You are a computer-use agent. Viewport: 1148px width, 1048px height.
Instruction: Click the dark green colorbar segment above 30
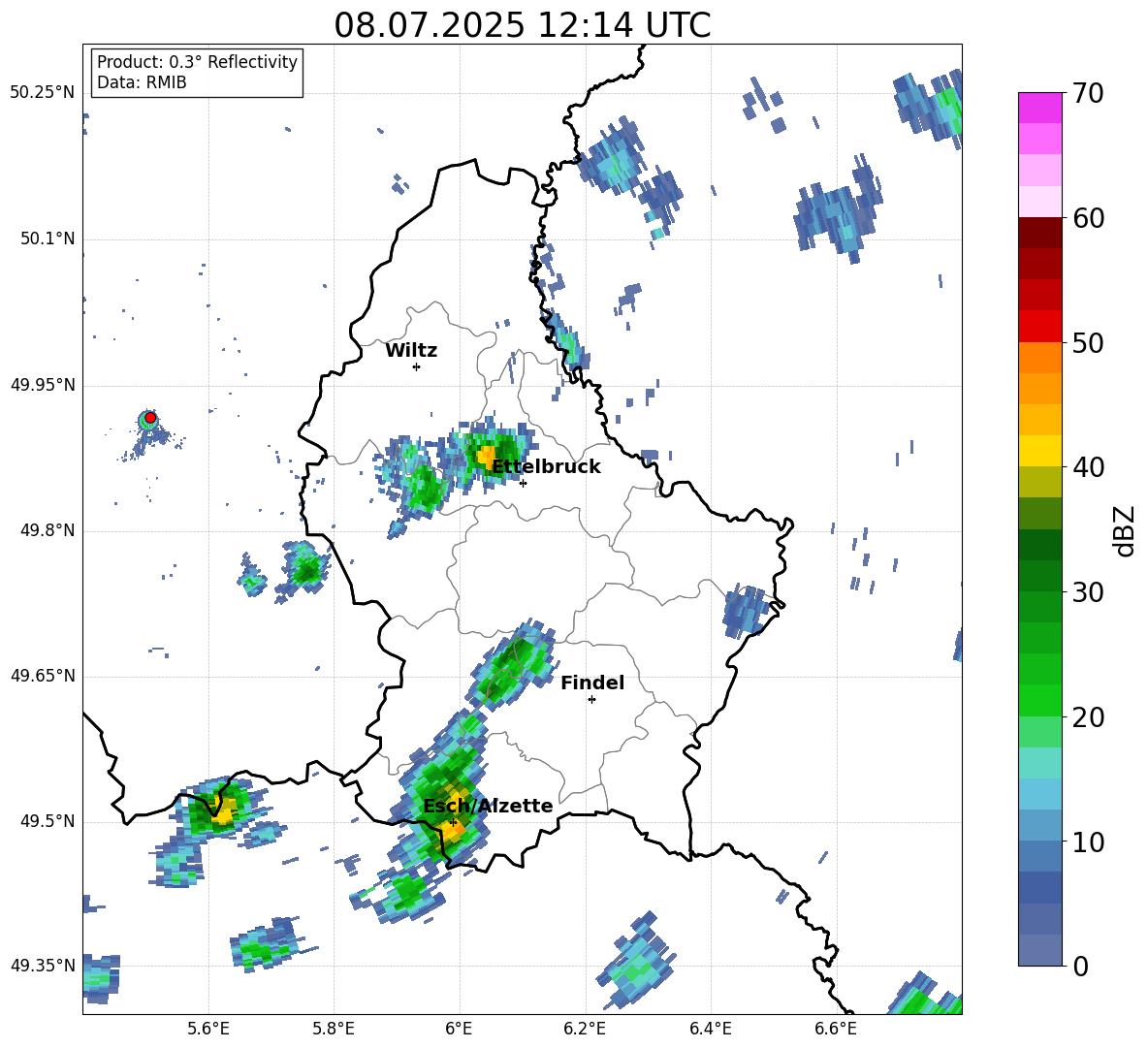click(1039, 576)
